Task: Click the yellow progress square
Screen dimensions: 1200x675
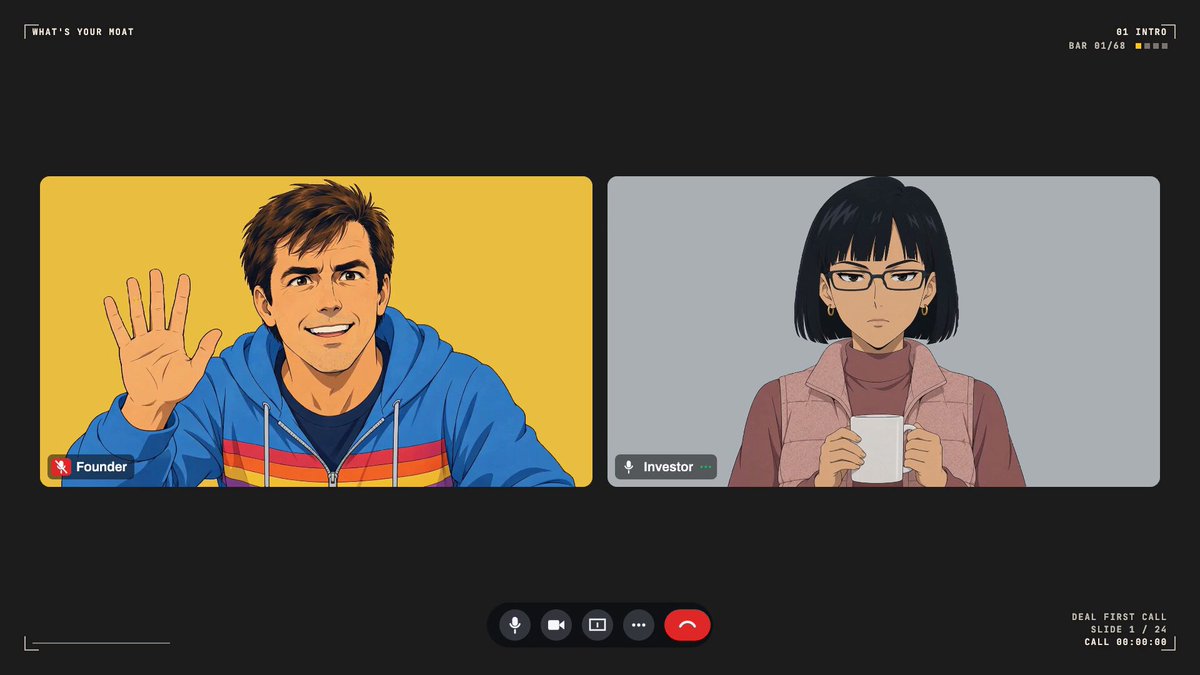Action: point(1138,46)
